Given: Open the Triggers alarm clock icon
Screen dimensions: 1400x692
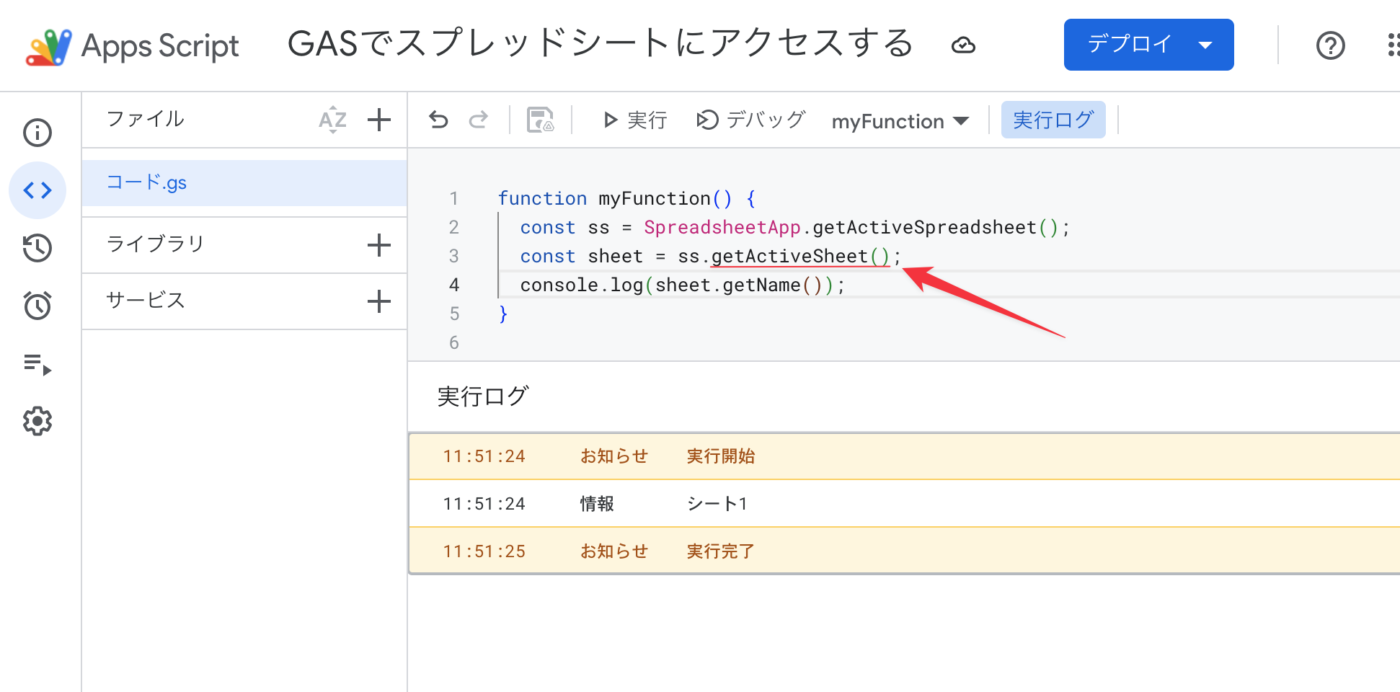Looking at the screenshot, I should point(37,305).
